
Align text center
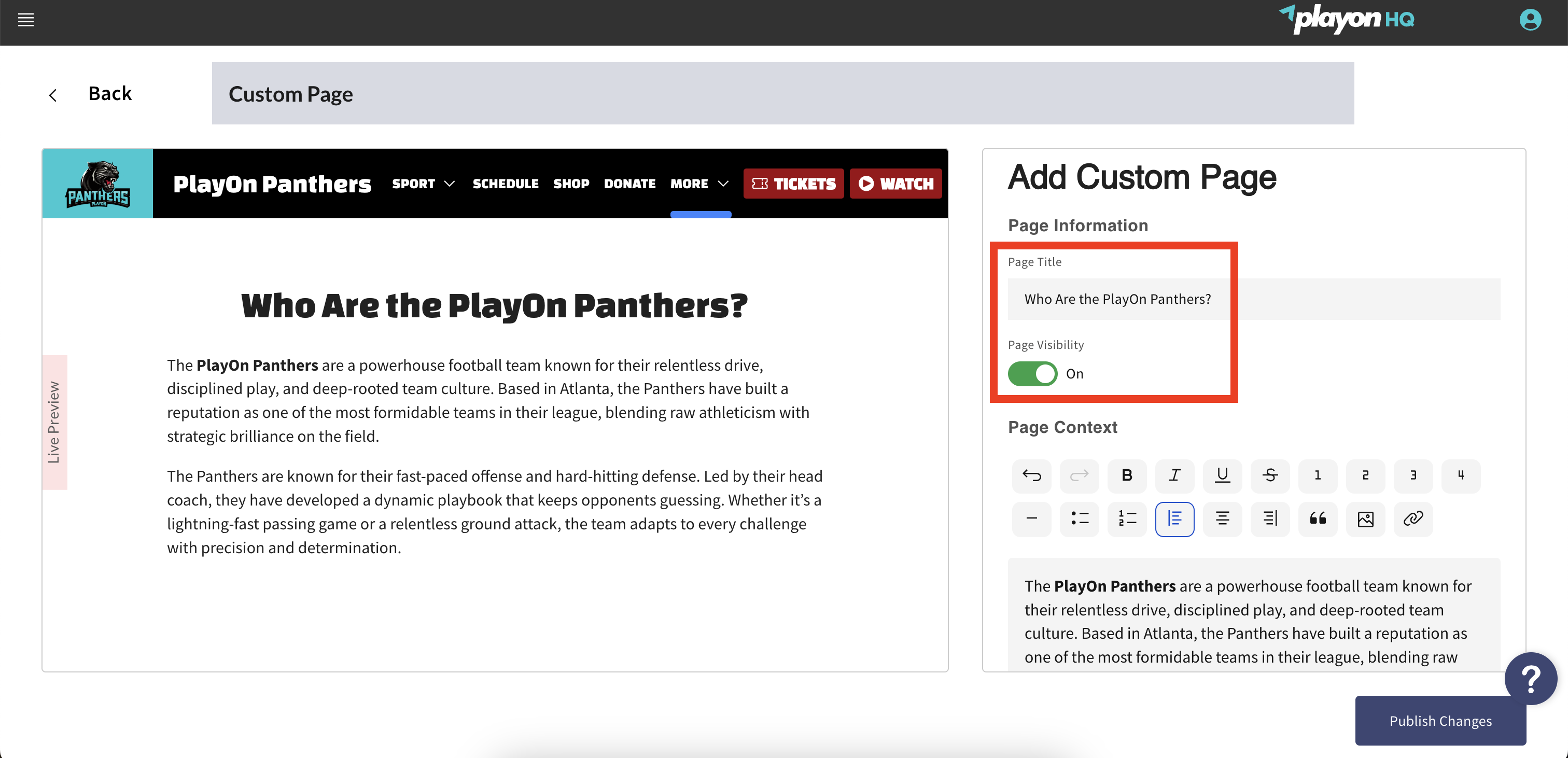(x=1222, y=519)
